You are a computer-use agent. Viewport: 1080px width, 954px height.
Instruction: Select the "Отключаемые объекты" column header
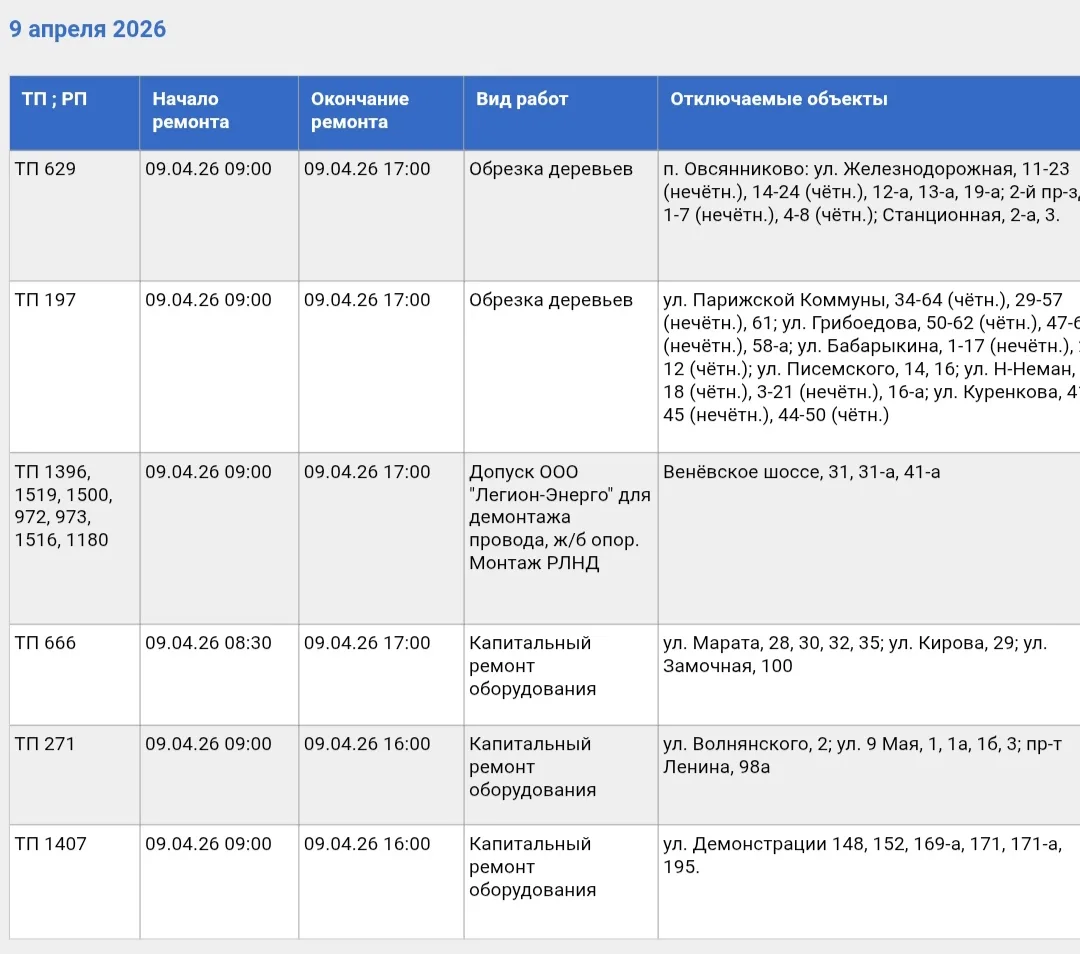tap(778, 99)
